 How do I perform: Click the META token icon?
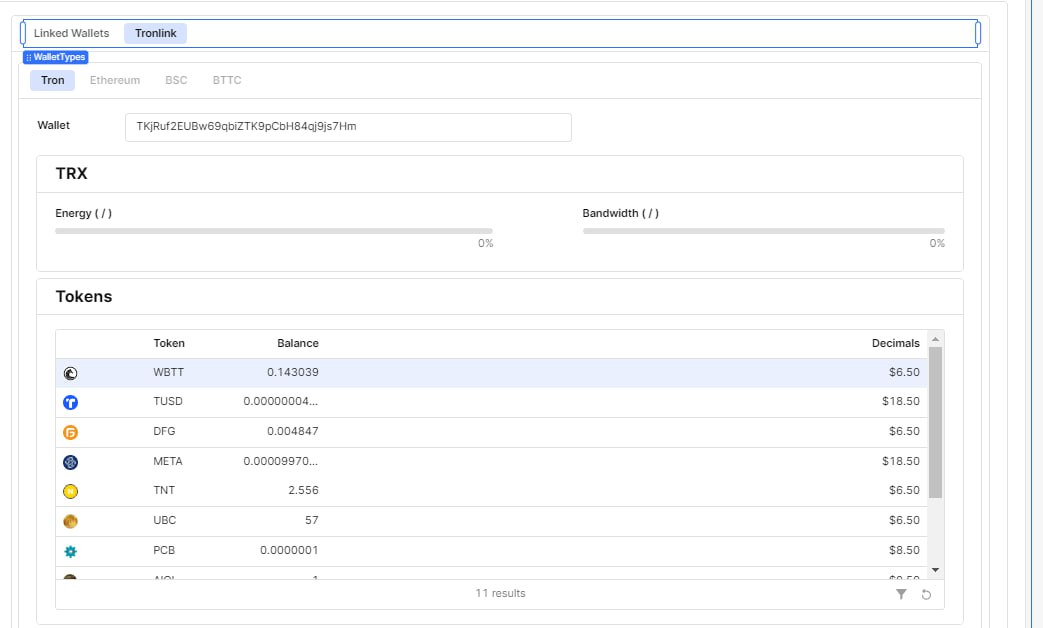pos(71,462)
